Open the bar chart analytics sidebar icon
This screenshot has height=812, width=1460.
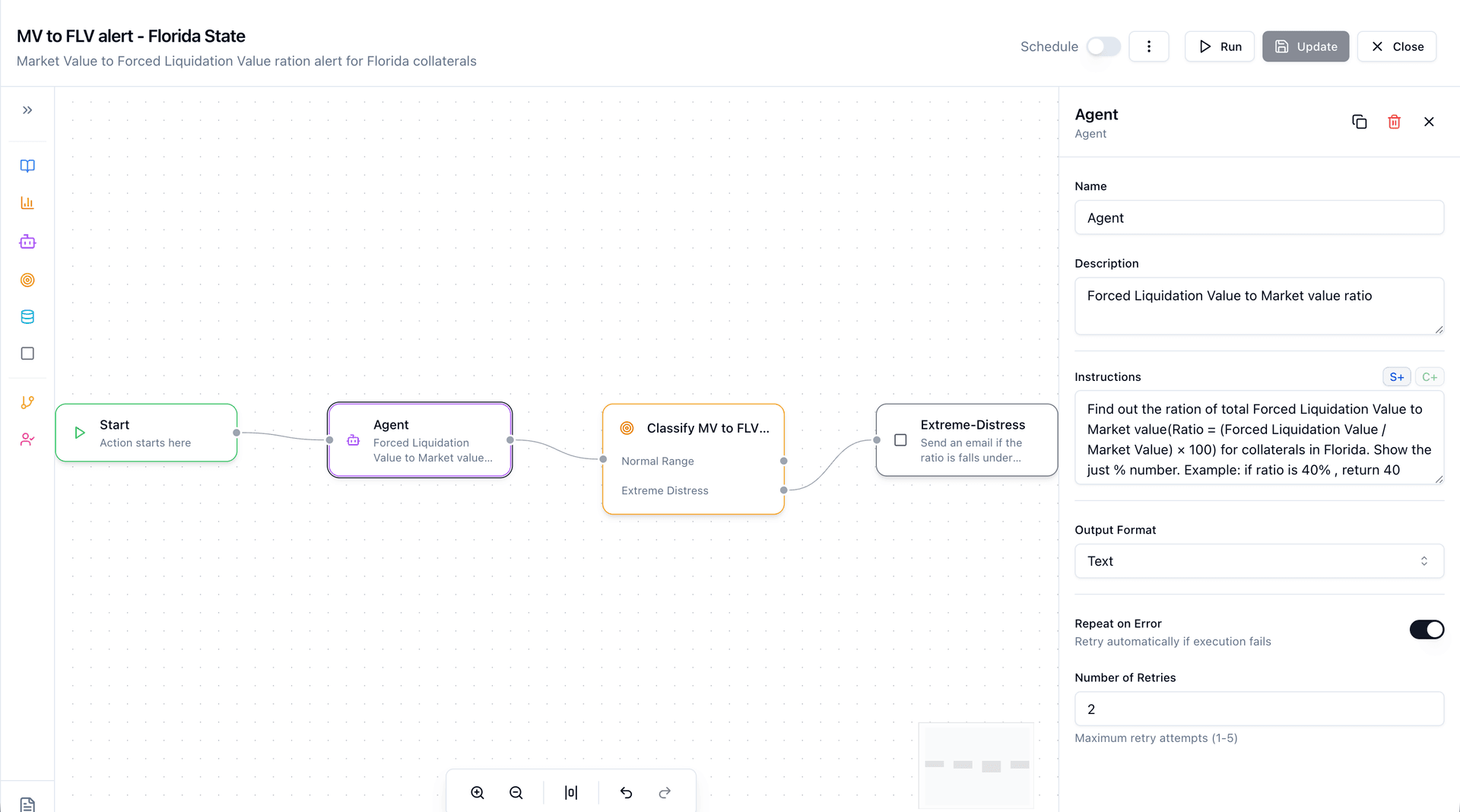click(27, 202)
